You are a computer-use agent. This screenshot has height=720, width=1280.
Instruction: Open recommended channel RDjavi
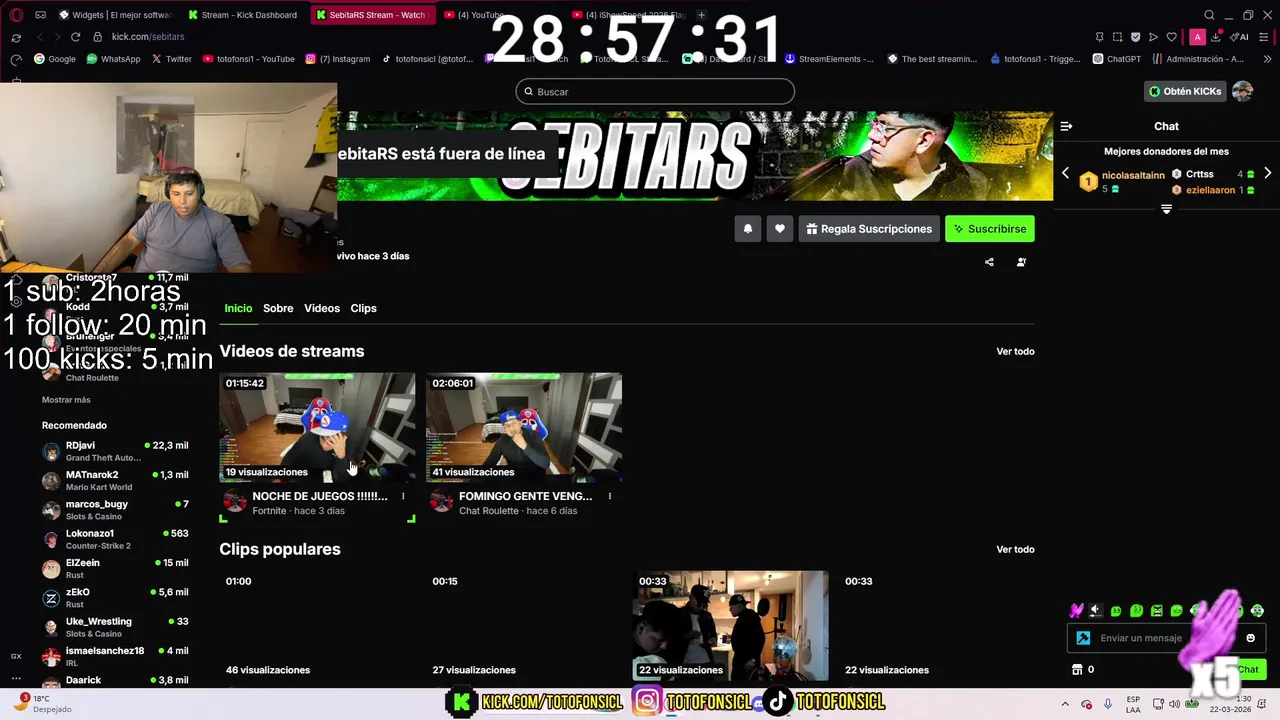[x=115, y=451]
